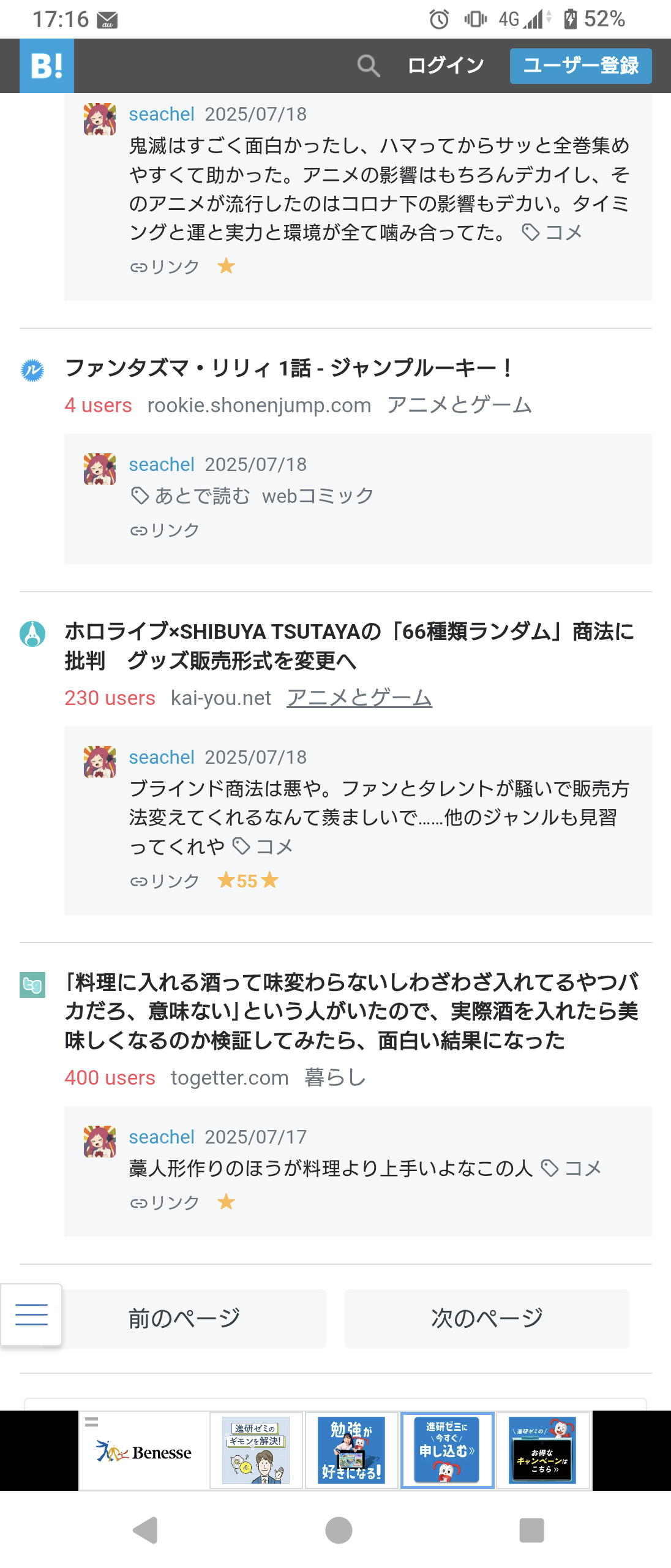
Task: Tap the Hatena Bookmark B! logo
Action: [47, 66]
